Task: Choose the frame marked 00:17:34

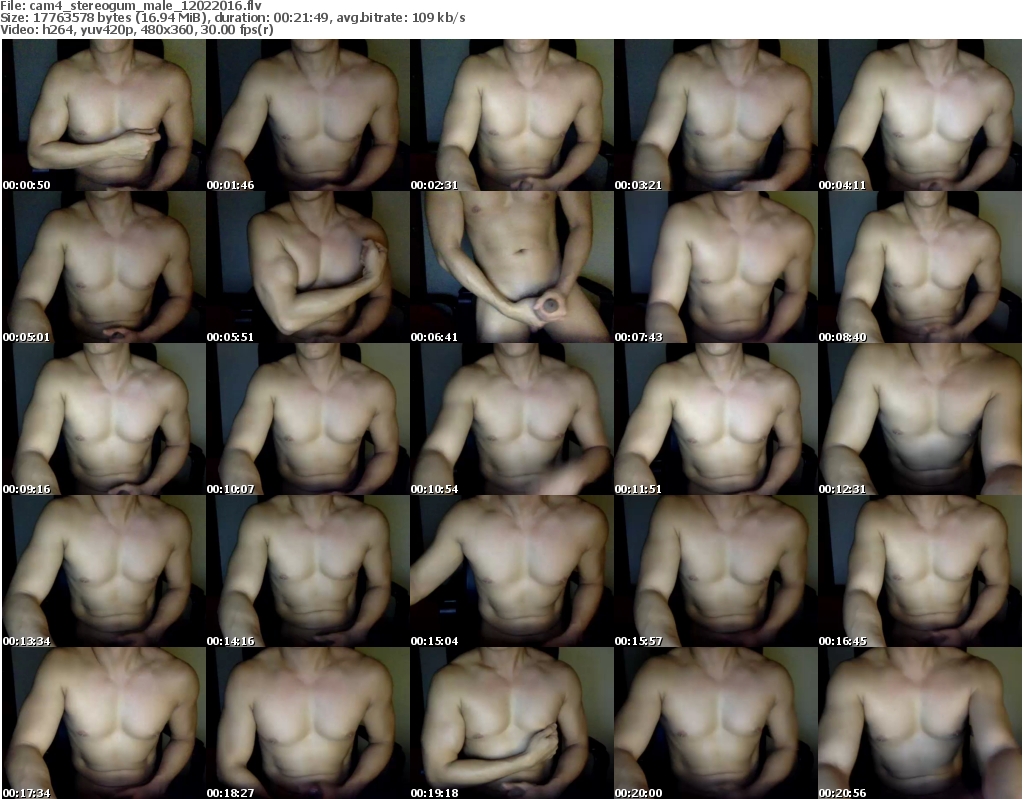Action: coord(104,723)
